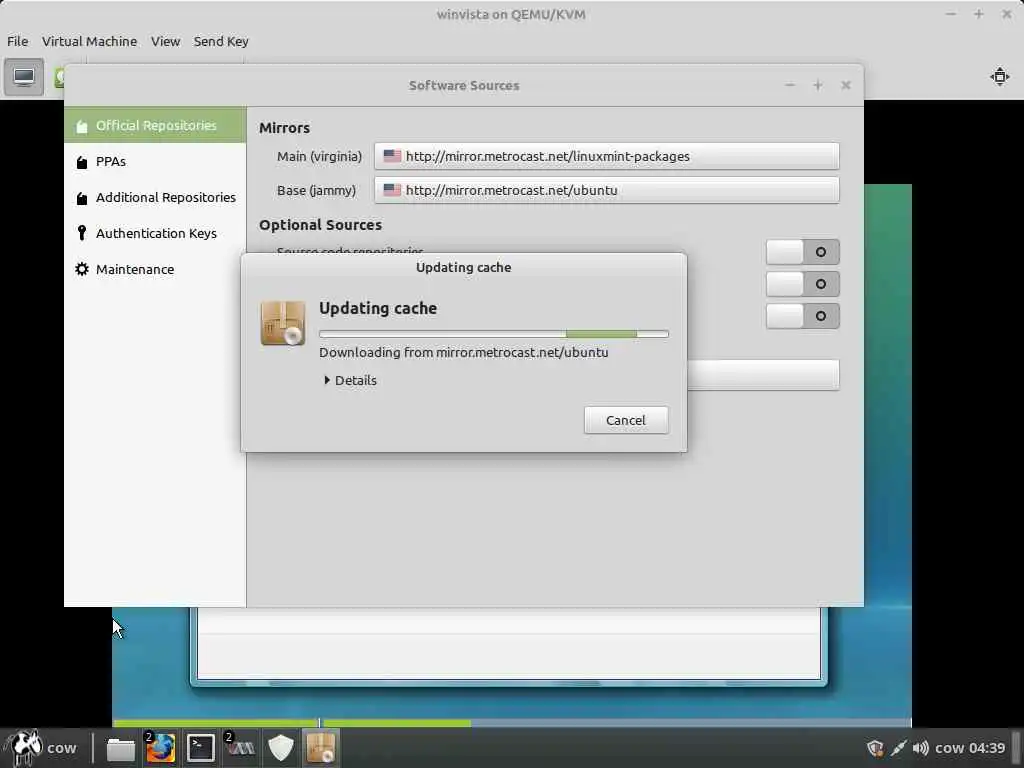
Task: Select the PPAs tab in sidebar
Action: pos(155,161)
